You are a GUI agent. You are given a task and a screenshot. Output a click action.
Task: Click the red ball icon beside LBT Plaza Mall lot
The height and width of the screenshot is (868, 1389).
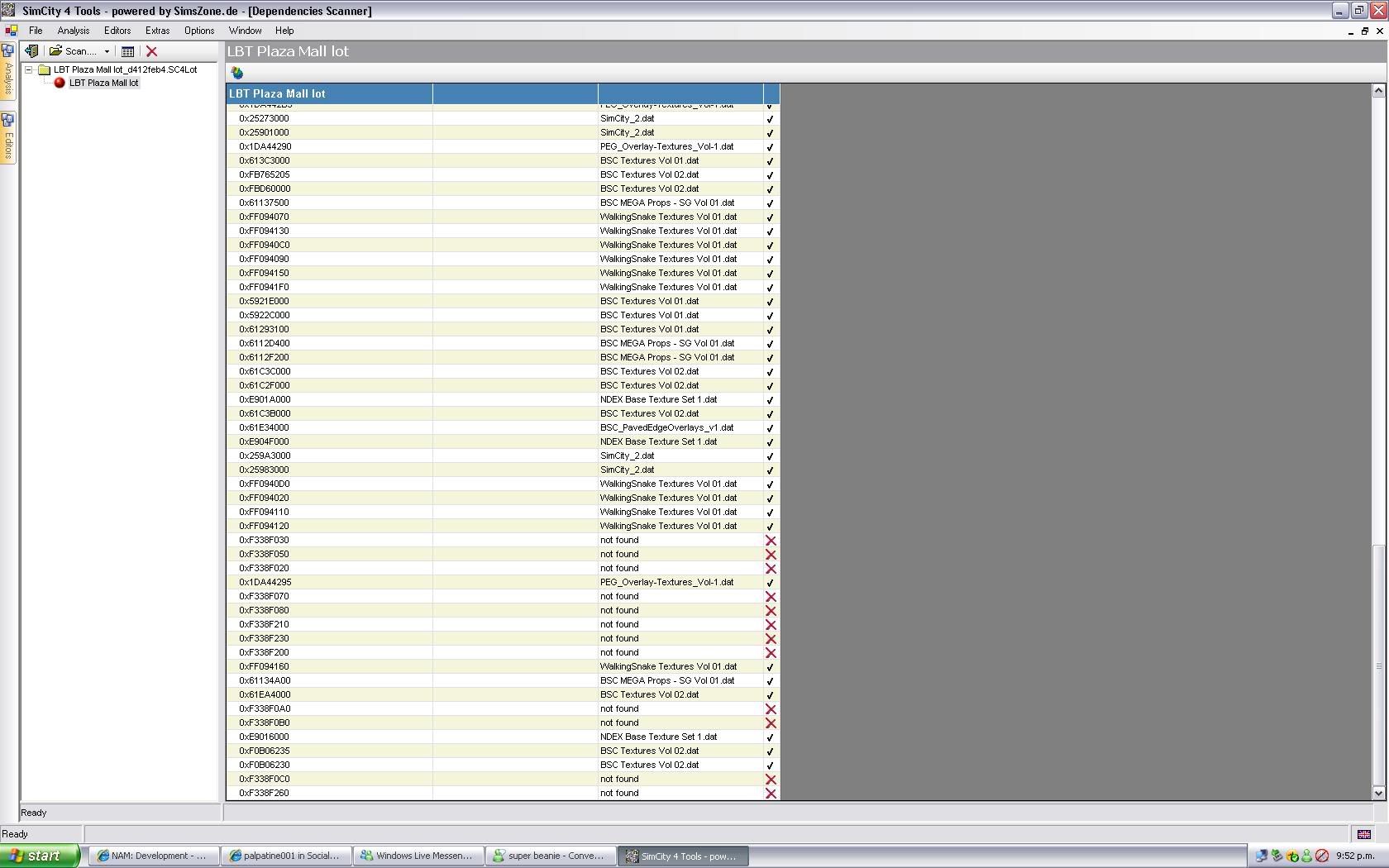pos(60,83)
